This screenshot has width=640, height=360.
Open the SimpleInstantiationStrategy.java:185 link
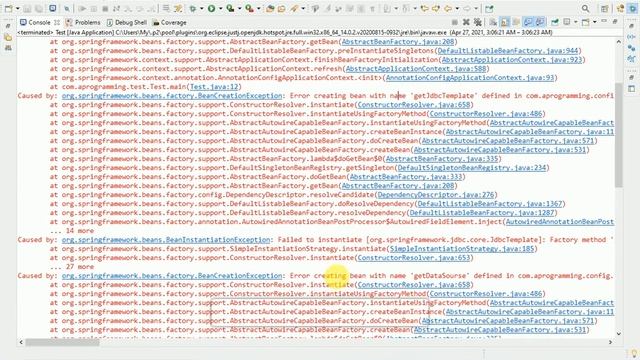point(462,249)
